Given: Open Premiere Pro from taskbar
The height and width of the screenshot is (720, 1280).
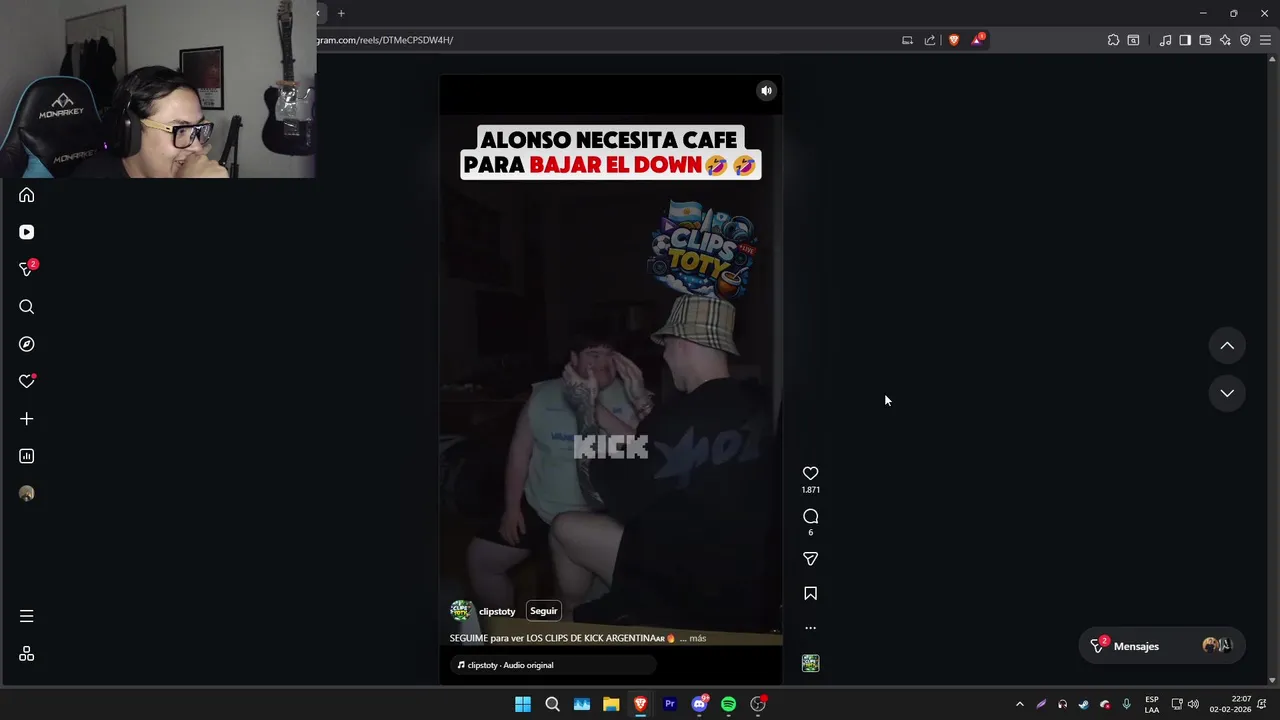Looking at the screenshot, I should tap(670, 704).
